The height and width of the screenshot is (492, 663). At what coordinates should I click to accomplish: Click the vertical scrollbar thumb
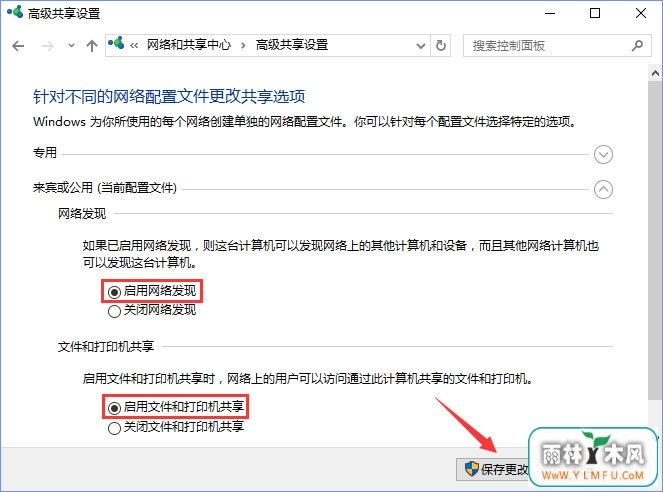pos(655,240)
